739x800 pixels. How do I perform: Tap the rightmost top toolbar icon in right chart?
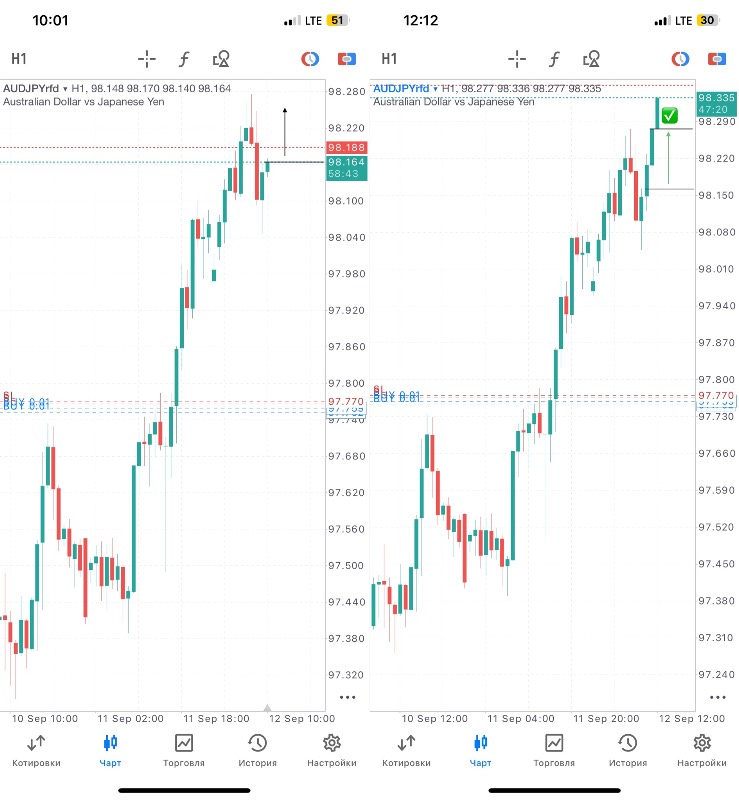pyautogui.click(x=716, y=59)
